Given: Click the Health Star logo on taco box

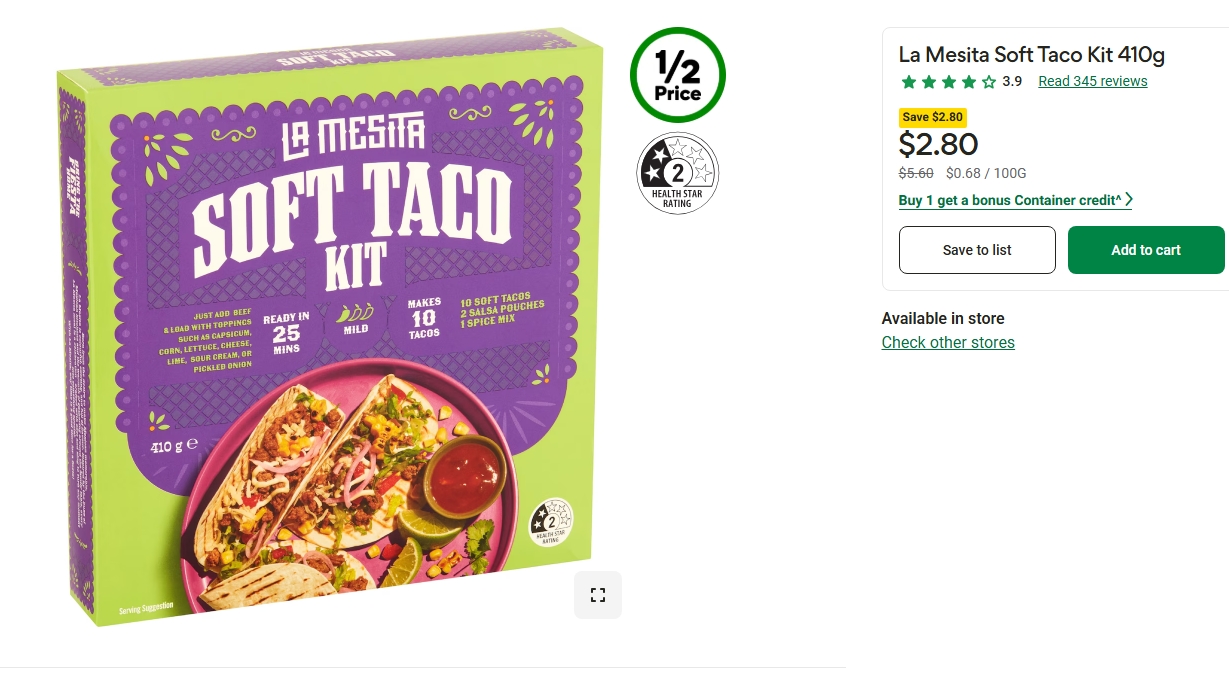Looking at the screenshot, I should (552, 521).
